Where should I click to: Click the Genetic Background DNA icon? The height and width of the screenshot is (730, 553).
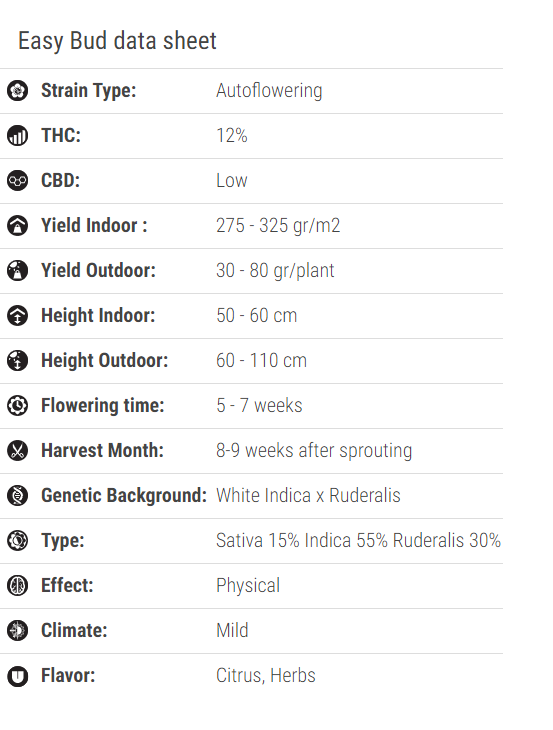pyautogui.click(x=18, y=496)
